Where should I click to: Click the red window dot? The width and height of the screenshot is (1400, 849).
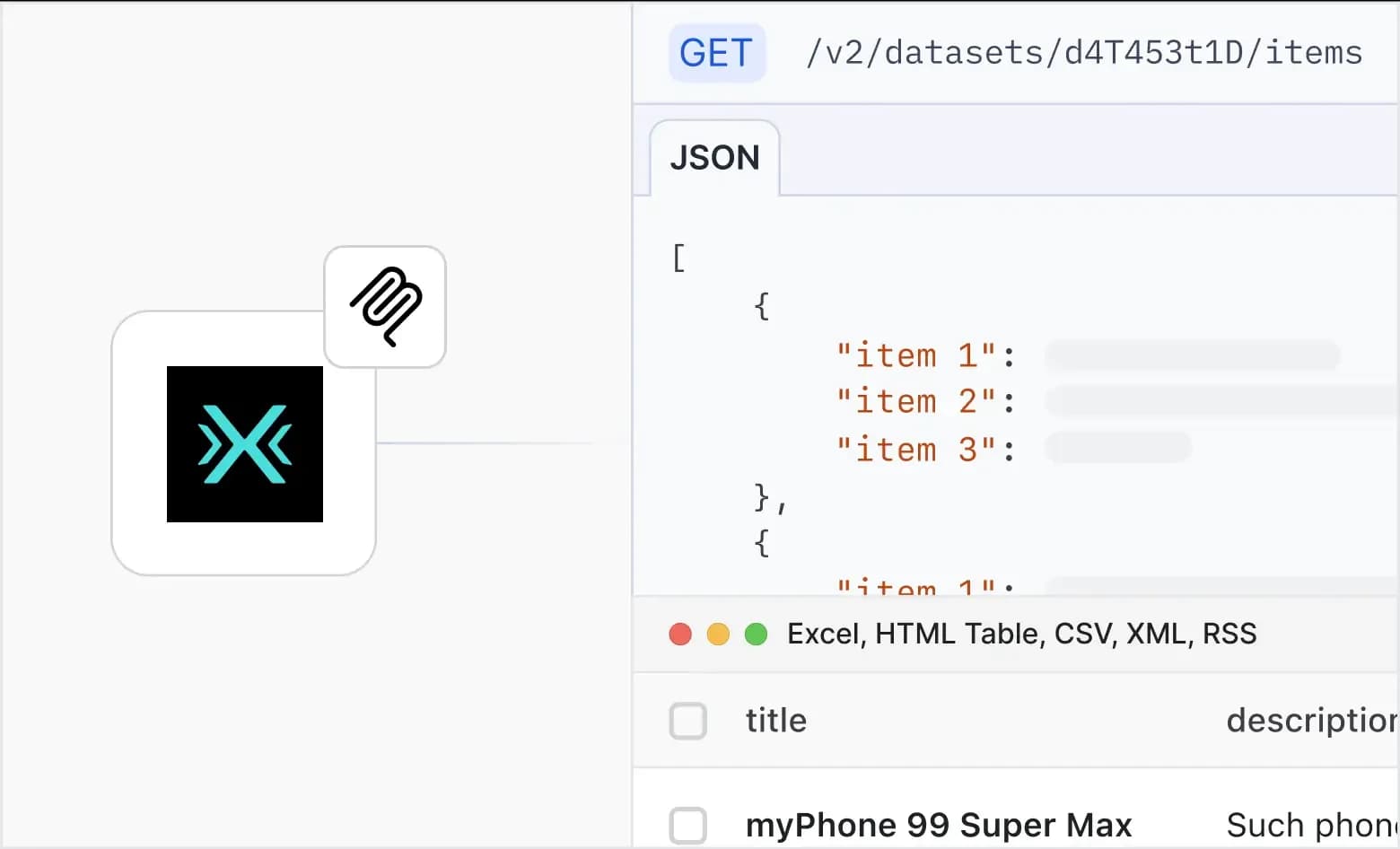coord(680,635)
